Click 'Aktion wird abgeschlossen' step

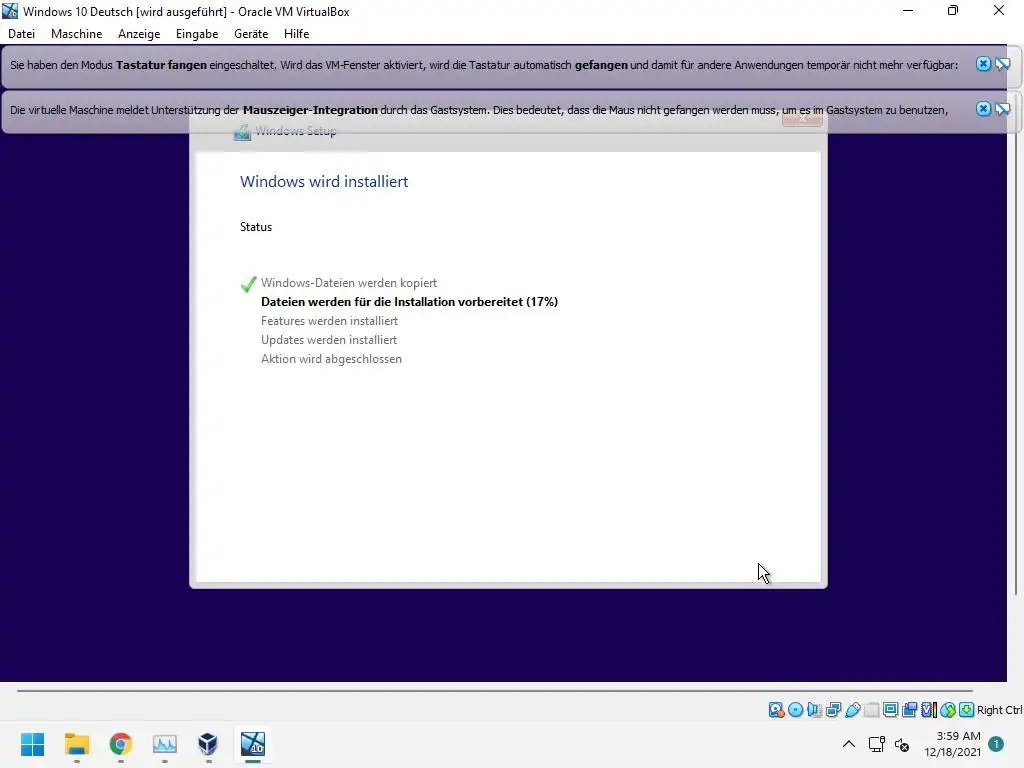pos(331,359)
